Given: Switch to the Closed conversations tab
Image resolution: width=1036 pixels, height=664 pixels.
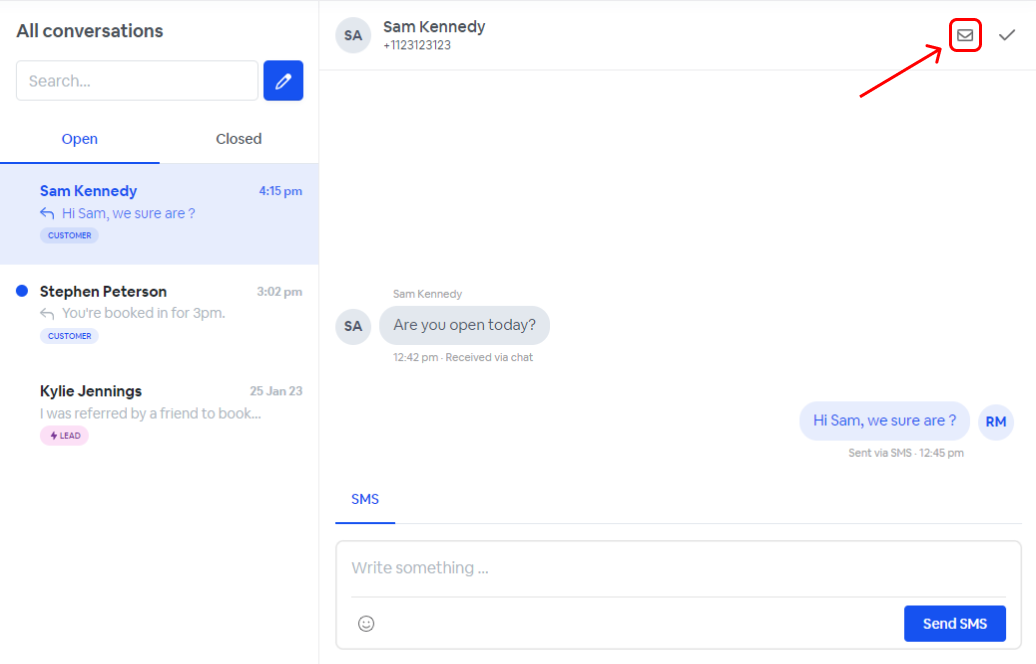Looking at the screenshot, I should pos(238,139).
